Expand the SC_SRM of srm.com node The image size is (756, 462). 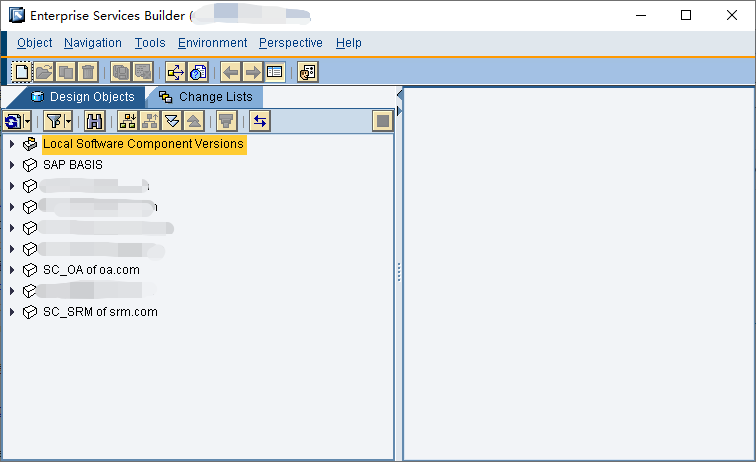click(12, 312)
